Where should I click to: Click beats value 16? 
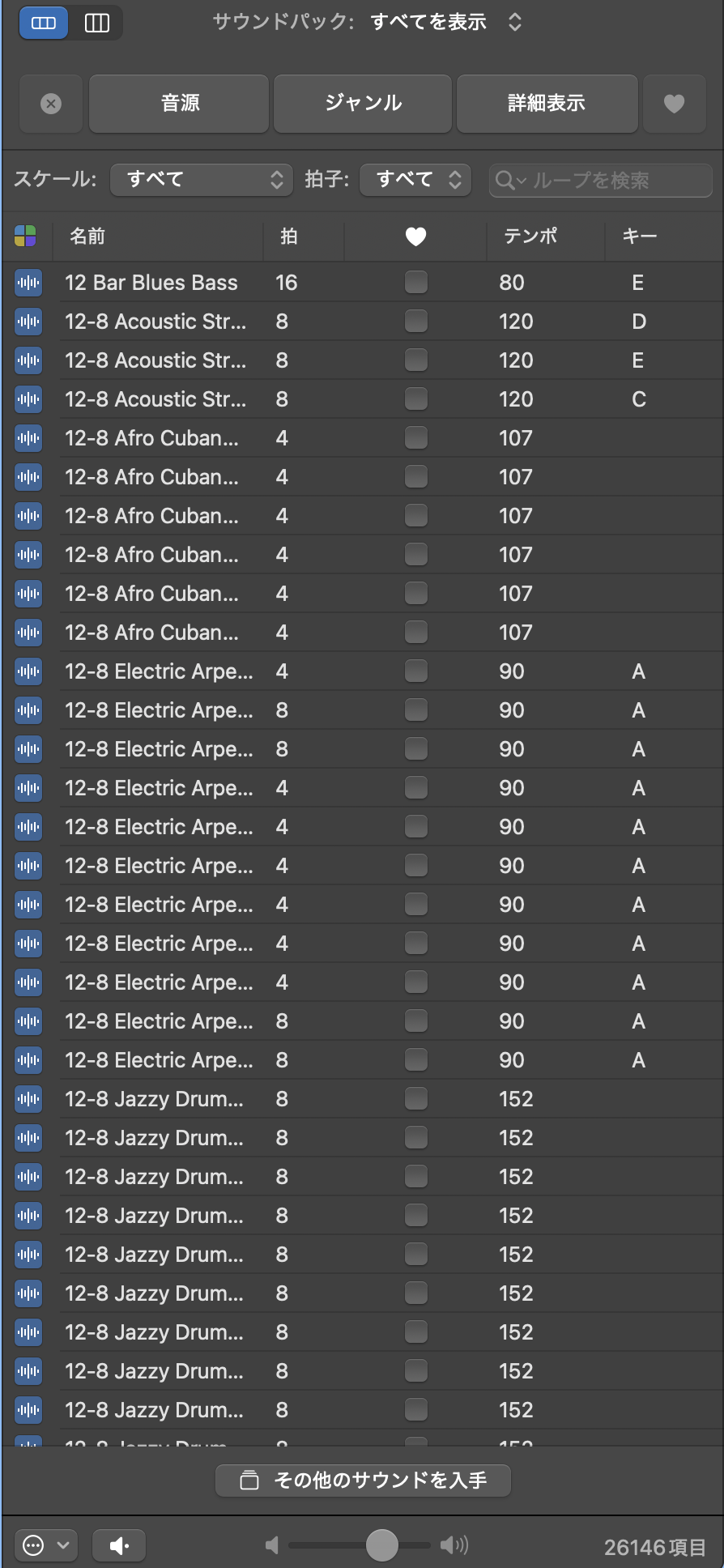287,283
